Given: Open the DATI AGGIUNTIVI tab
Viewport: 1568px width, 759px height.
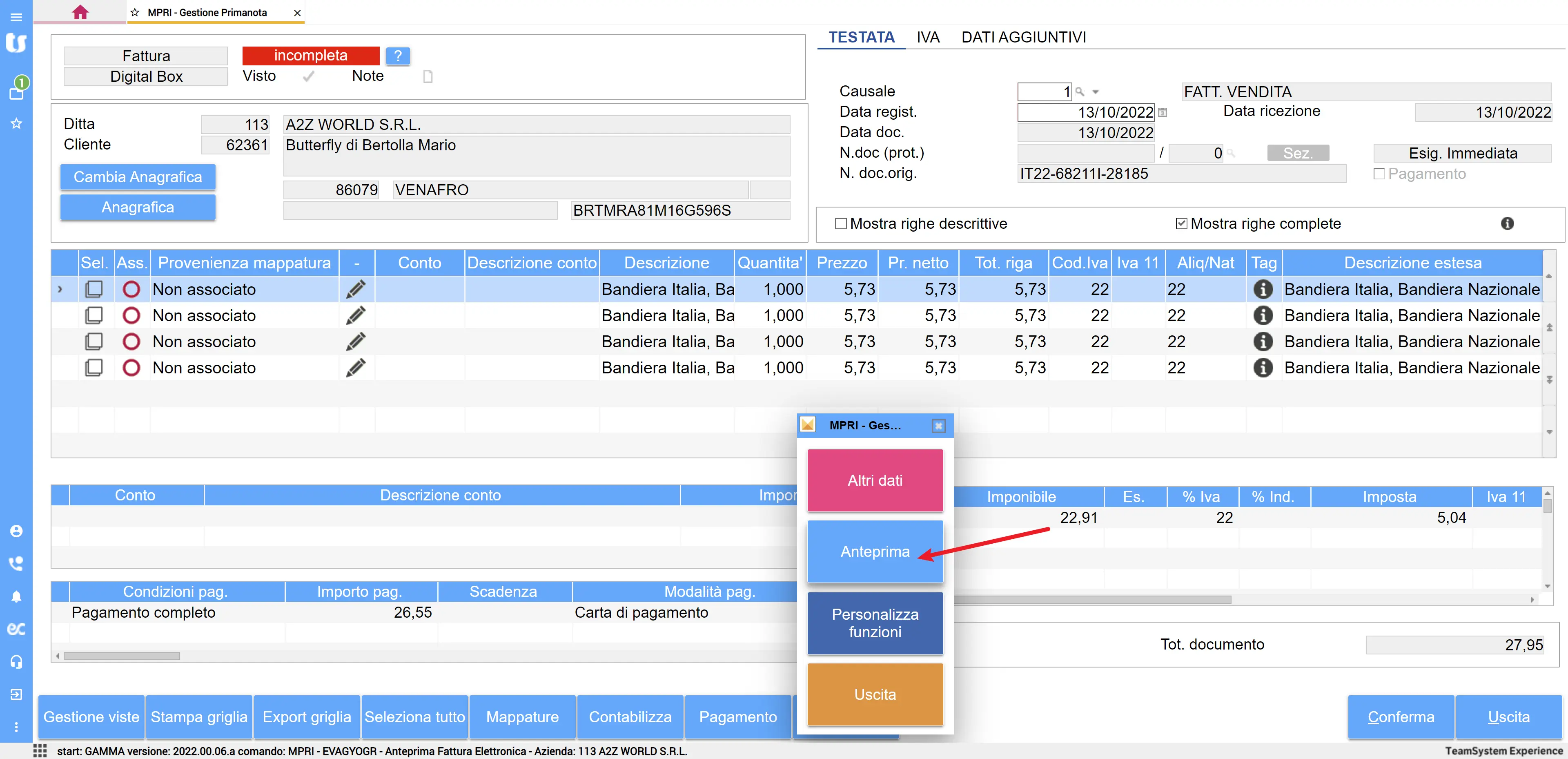Looking at the screenshot, I should point(1023,37).
